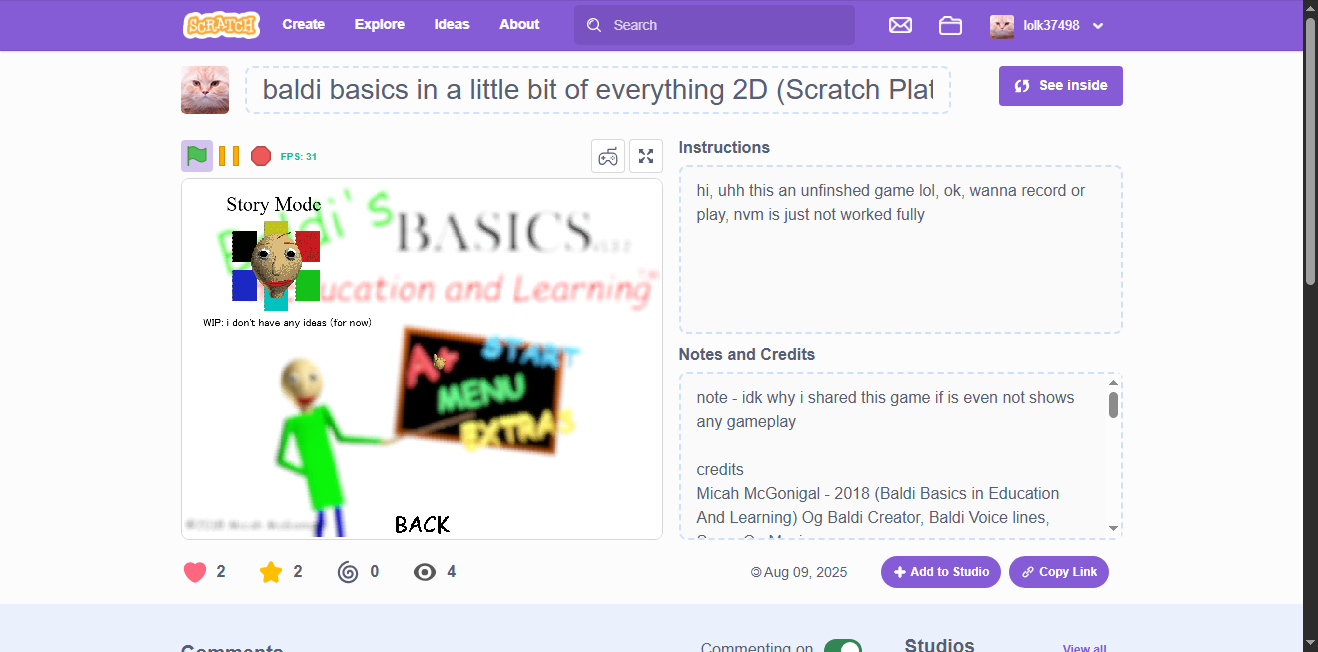Viewport: 1318px width, 652px height.
Task: Focus the Search input field
Action: 714,25
